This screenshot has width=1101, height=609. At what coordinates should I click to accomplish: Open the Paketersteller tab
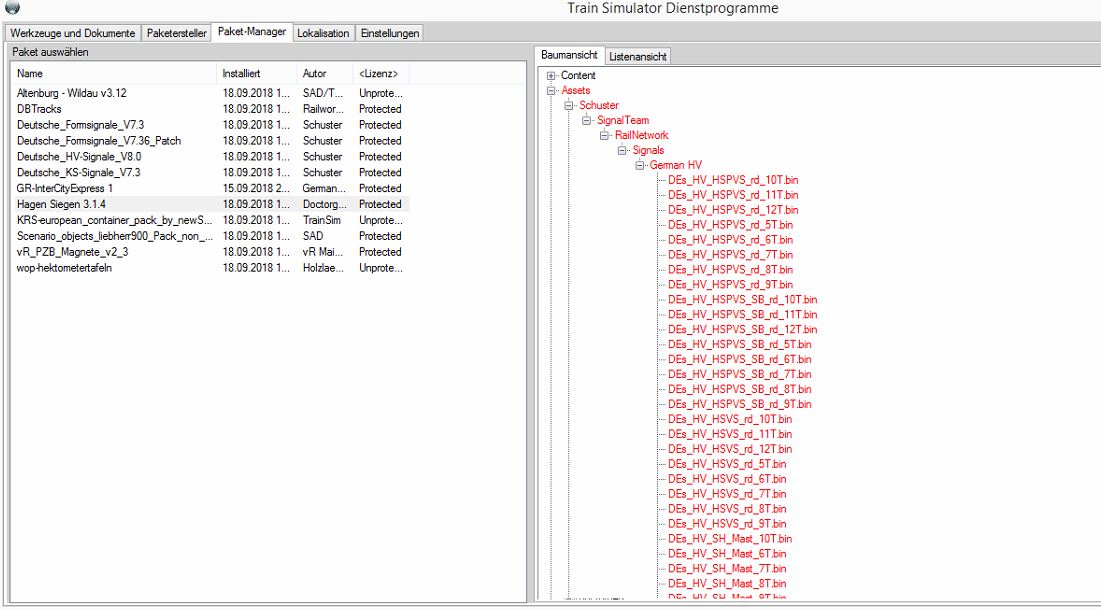click(176, 33)
